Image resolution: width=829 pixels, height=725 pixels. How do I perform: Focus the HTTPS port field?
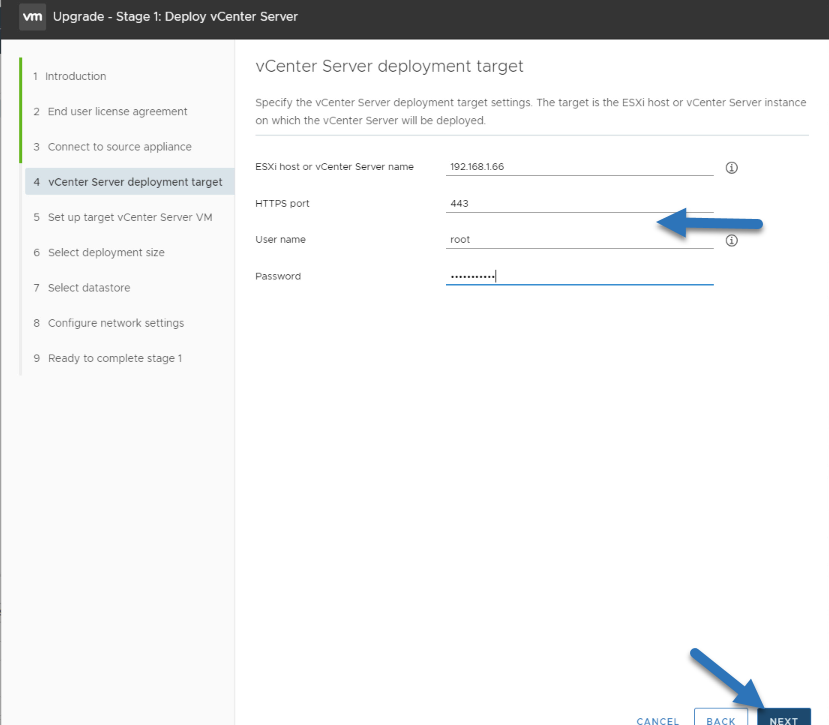coord(579,204)
